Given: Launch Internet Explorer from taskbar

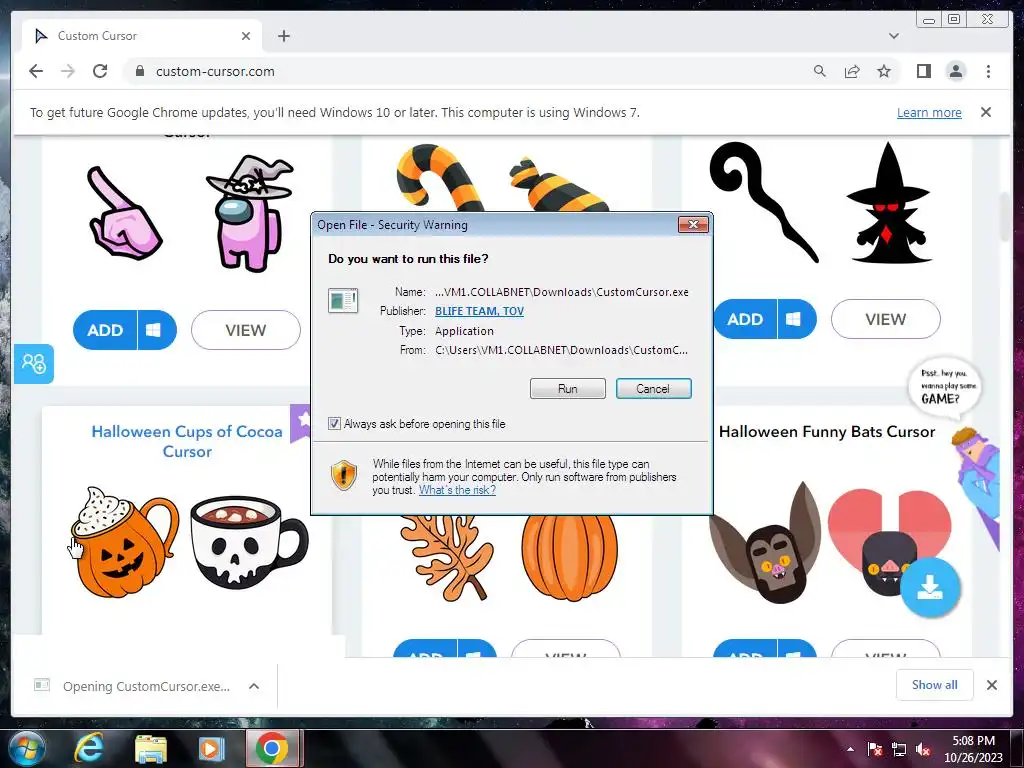Looking at the screenshot, I should pyautogui.click(x=89, y=748).
